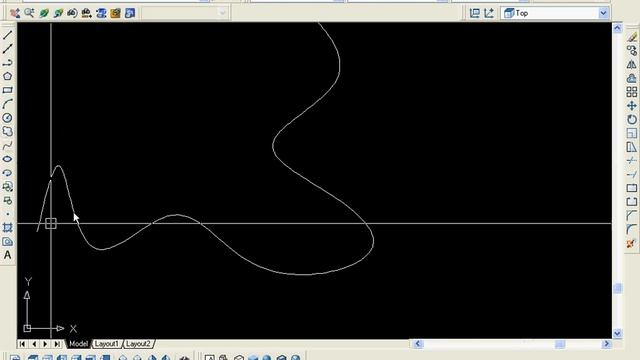Image resolution: width=640 pixels, height=360 pixels.
Task: Select the Offset tool
Action: tap(631, 78)
